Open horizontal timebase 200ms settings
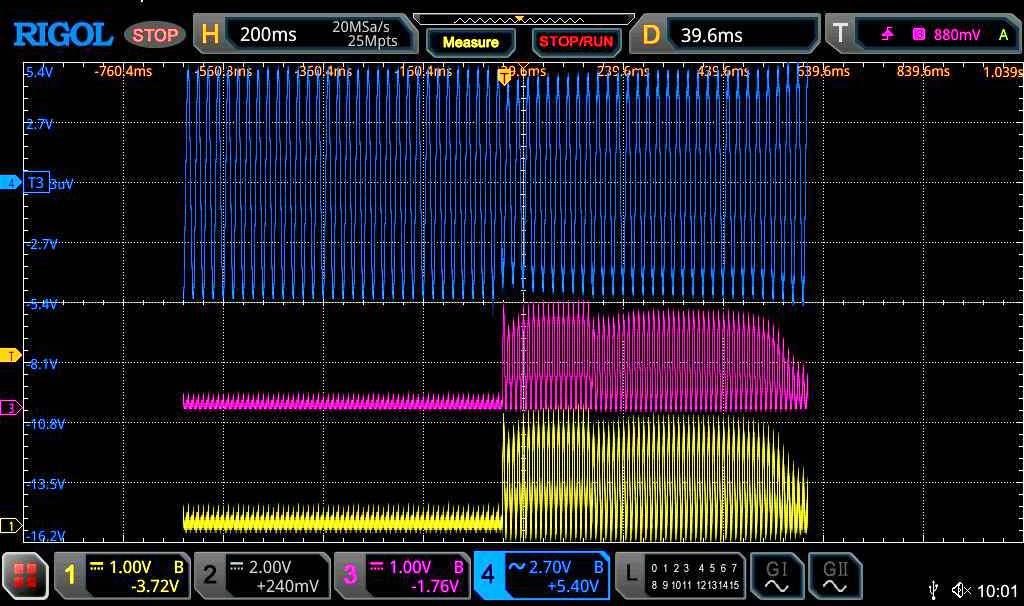This screenshot has width=1024, height=606. click(305, 35)
